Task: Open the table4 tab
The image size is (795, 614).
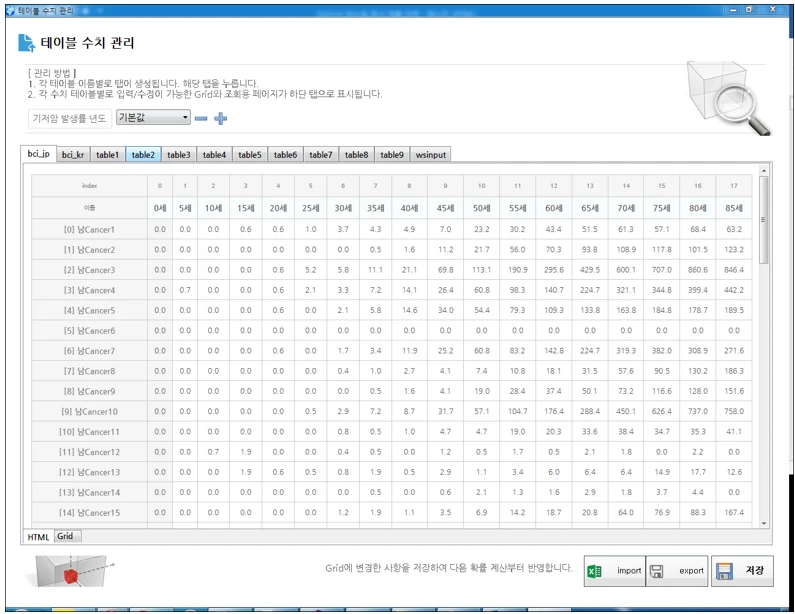Action: tap(214, 155)
